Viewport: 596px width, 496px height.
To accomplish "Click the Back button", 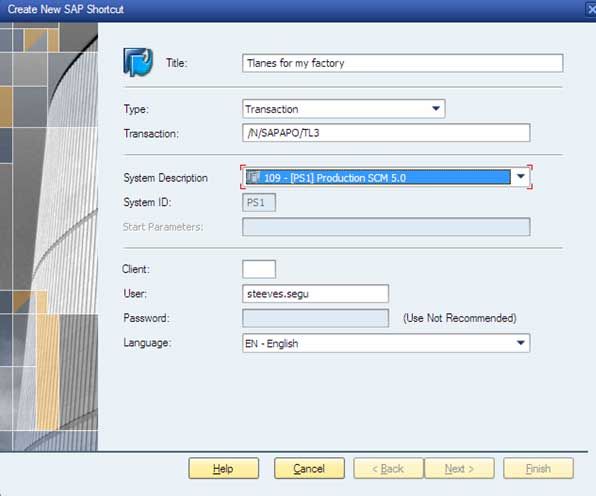I will click(x=388, y=469).
